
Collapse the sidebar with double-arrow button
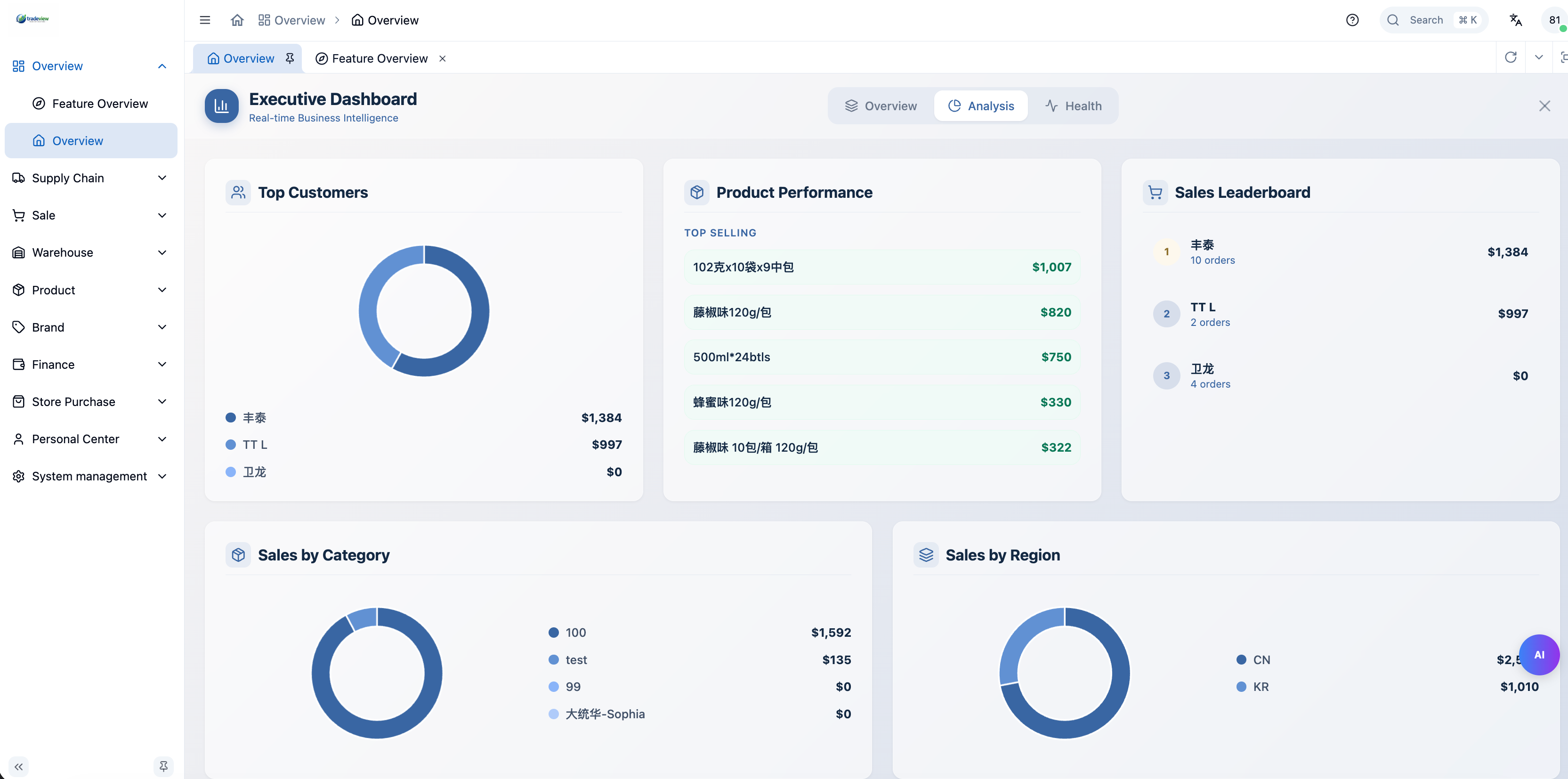point(19,766)
